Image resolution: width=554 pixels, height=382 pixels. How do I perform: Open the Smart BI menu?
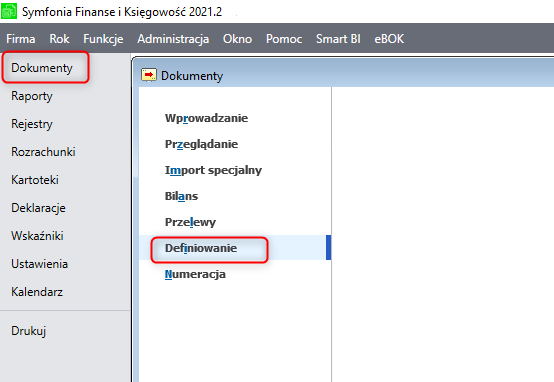(338, 39)
